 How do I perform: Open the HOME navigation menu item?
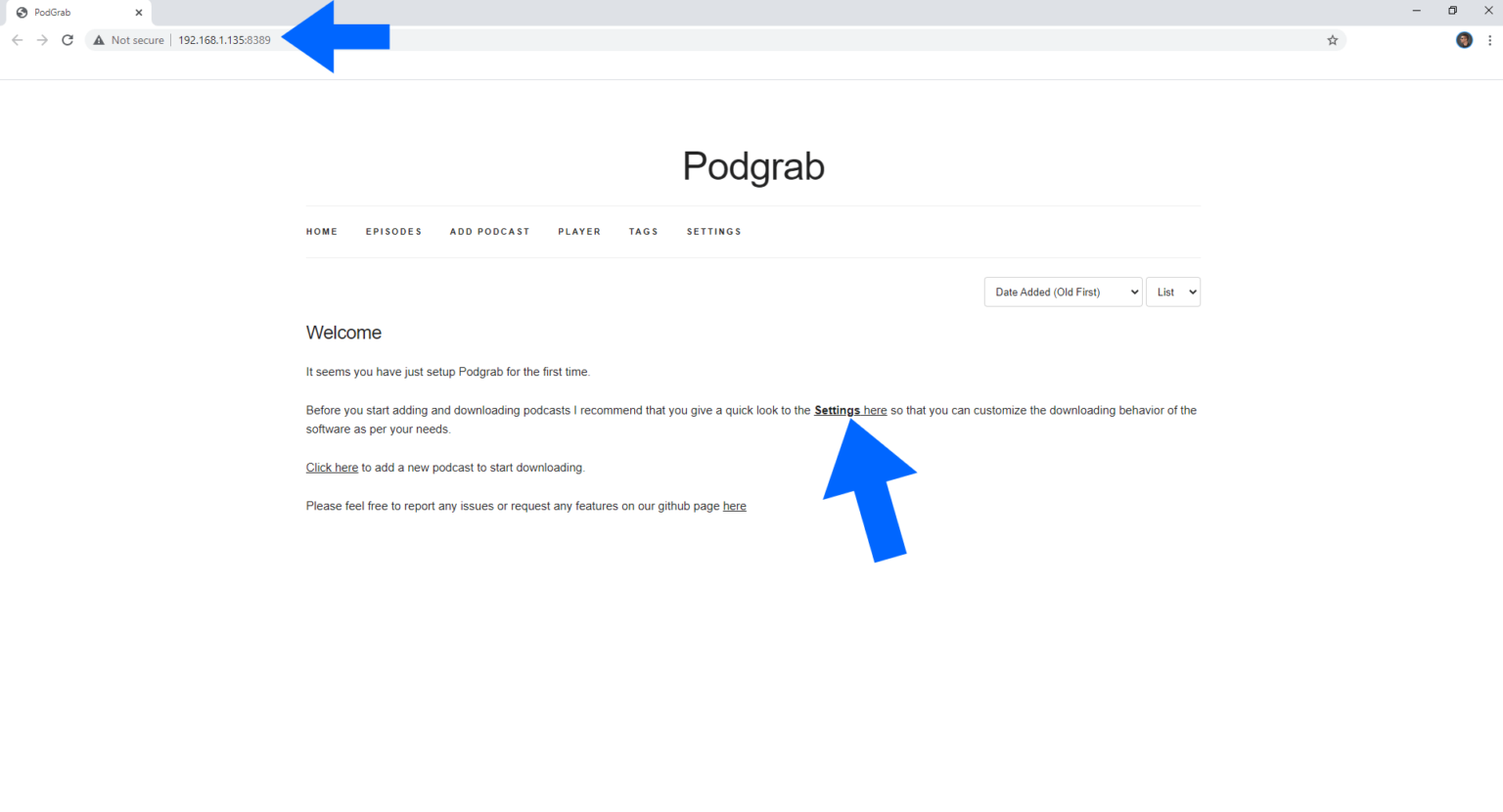pyautogui.click(x=322, y=231)
